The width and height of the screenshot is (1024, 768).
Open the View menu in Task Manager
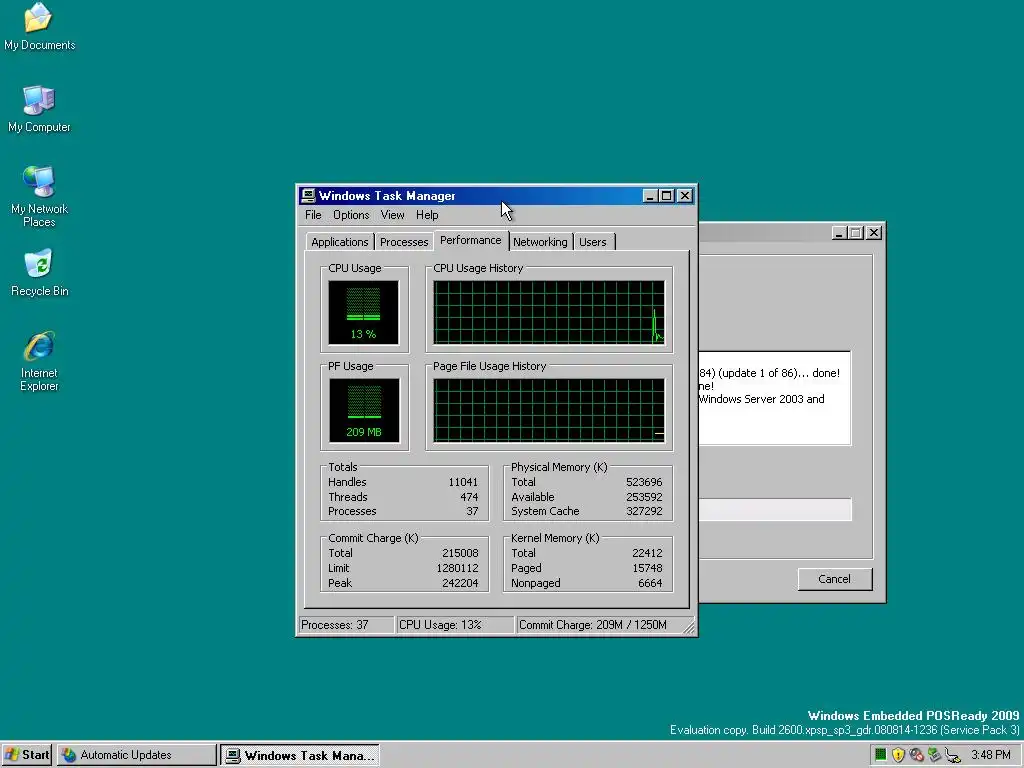click(392, 215)
